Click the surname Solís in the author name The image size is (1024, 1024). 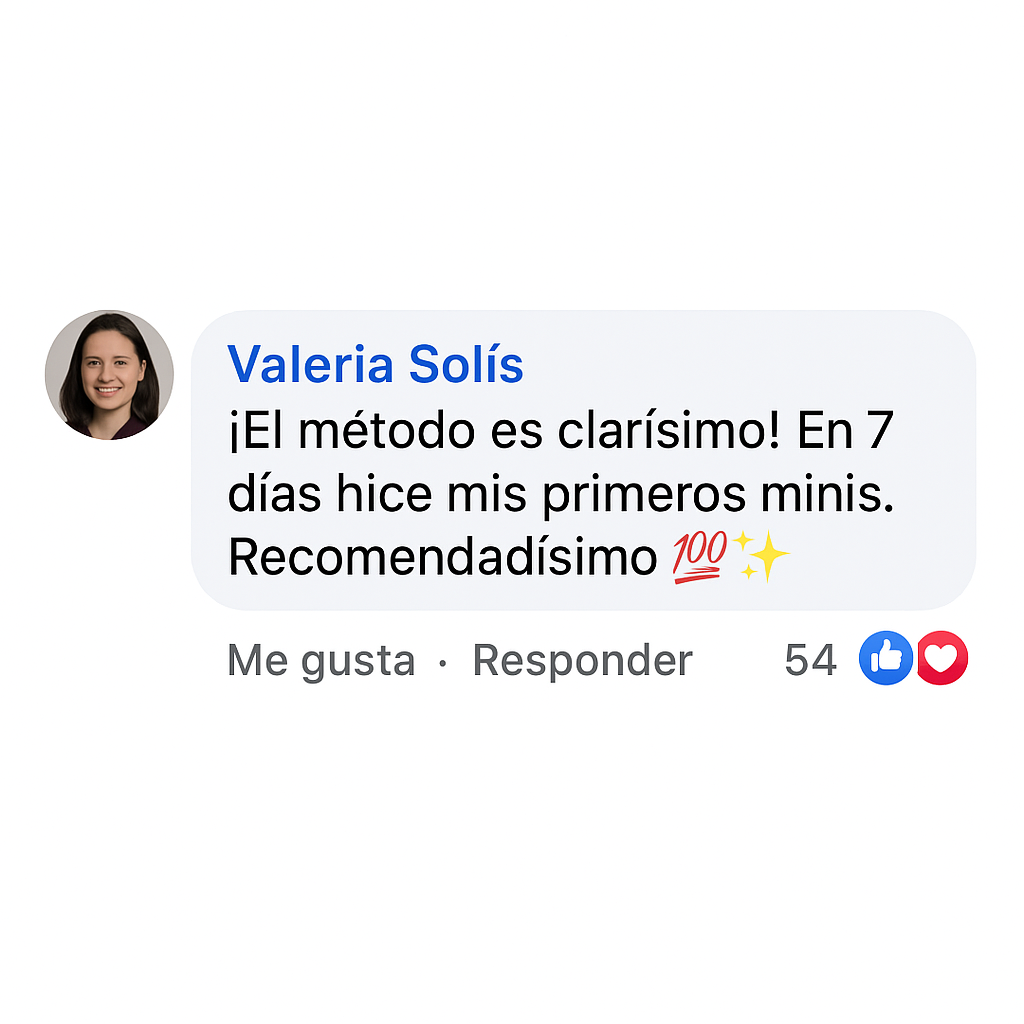tap(466, 364)
